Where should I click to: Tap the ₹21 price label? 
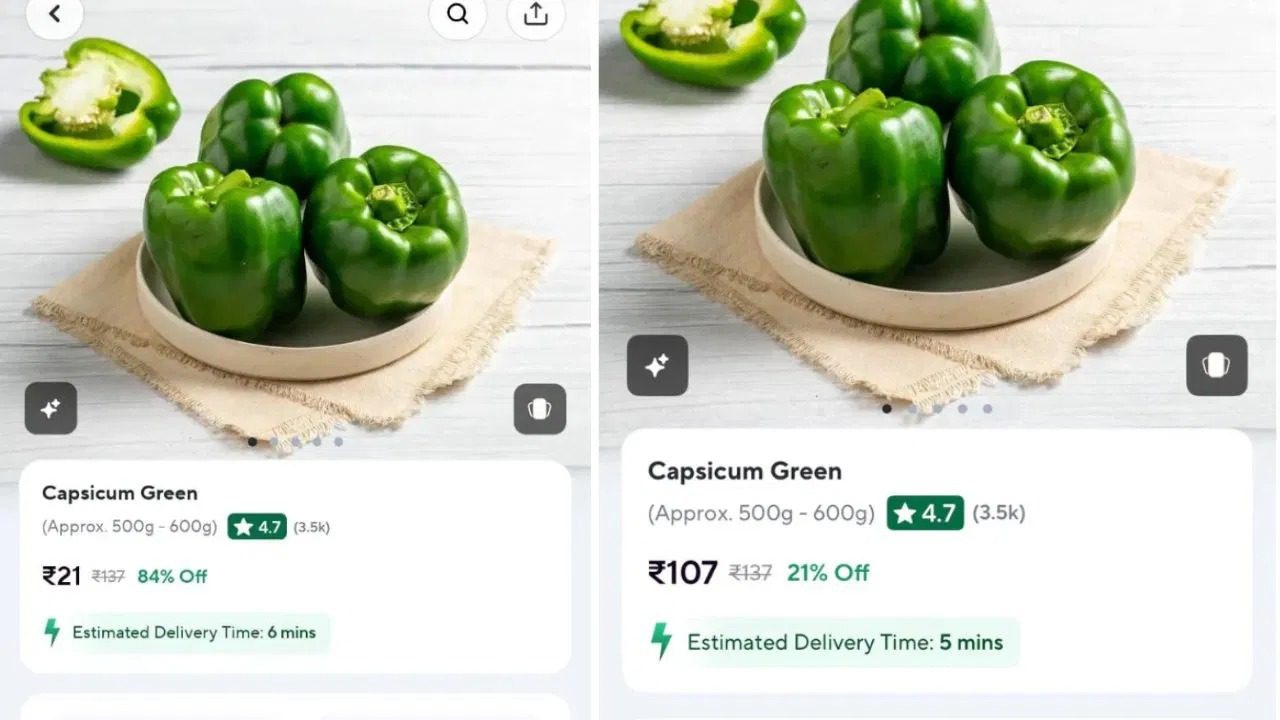pyautogui.click(x=61, y=575)
